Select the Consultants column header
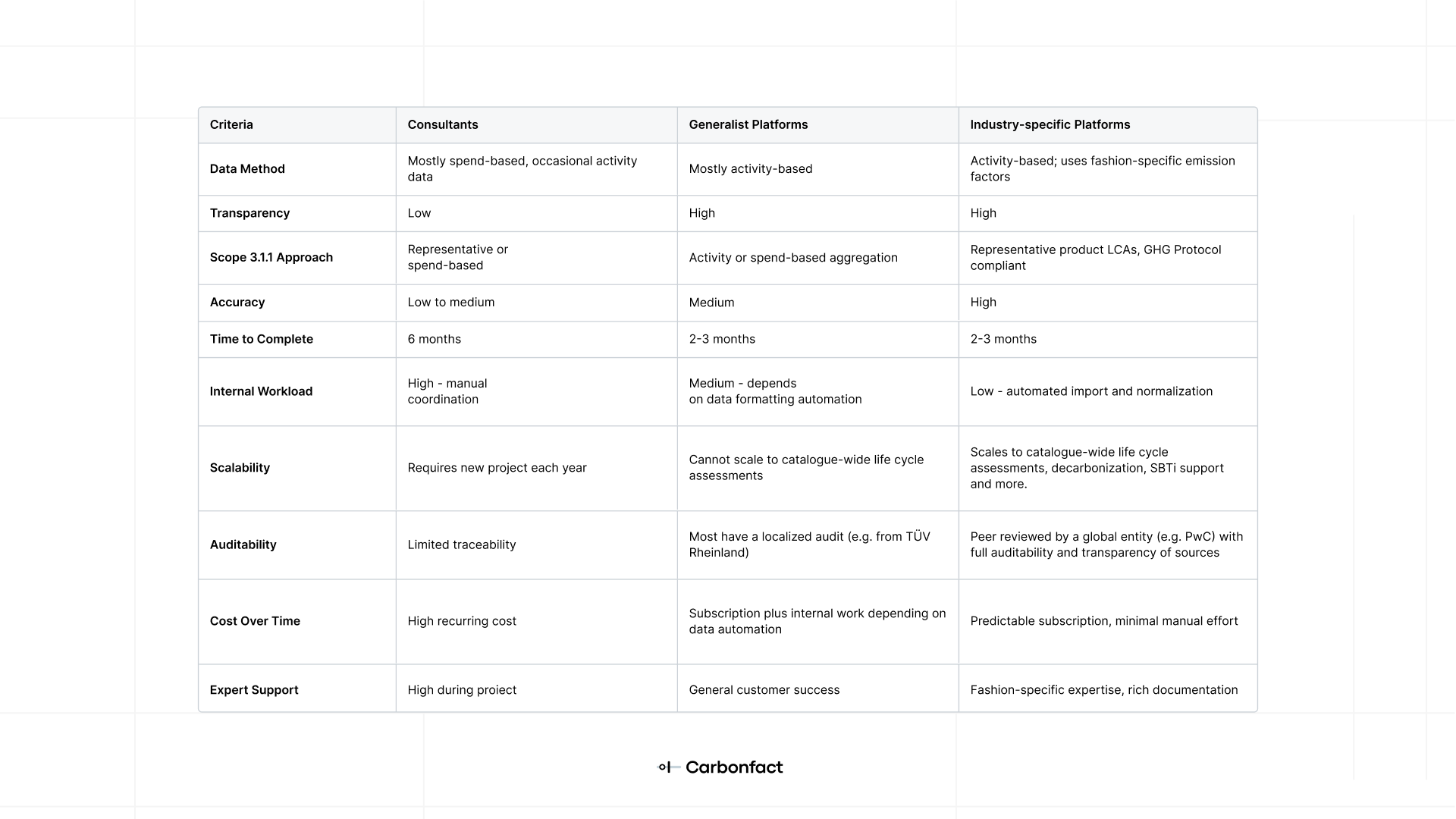 (443, 125)
